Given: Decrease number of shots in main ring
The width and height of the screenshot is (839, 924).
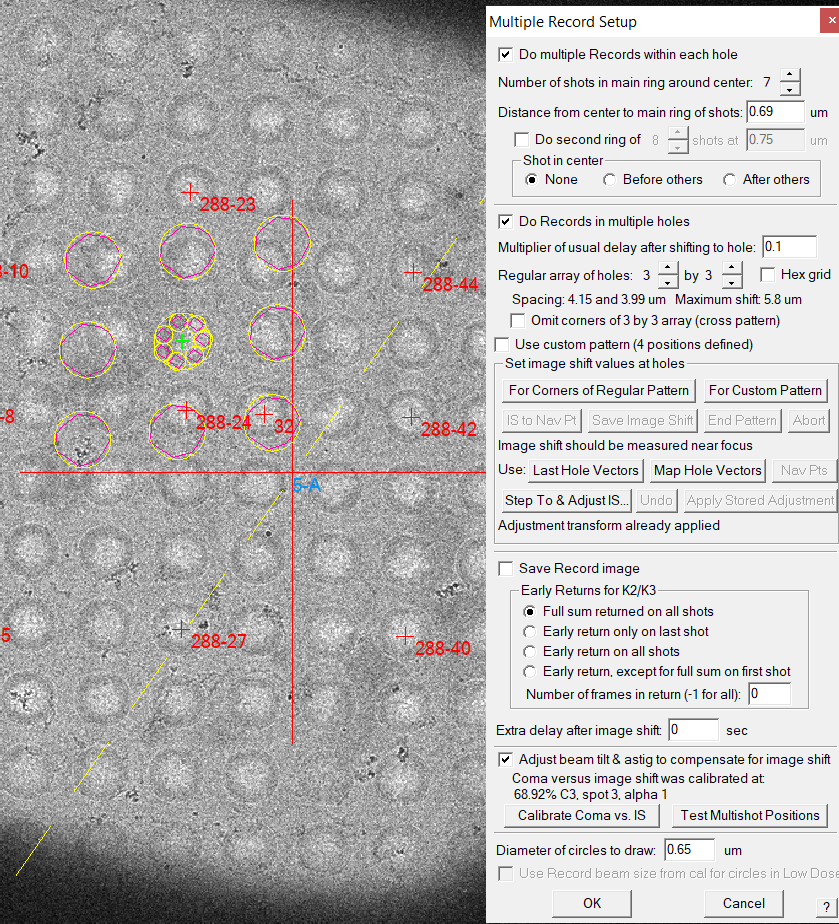Looking at the screenshot, I should [790, 89].
